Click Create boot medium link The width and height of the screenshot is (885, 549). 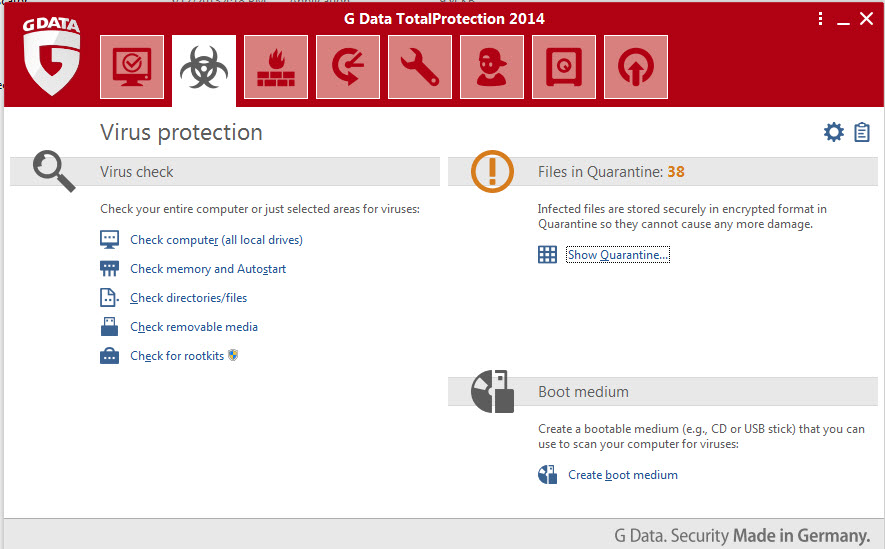623,475
